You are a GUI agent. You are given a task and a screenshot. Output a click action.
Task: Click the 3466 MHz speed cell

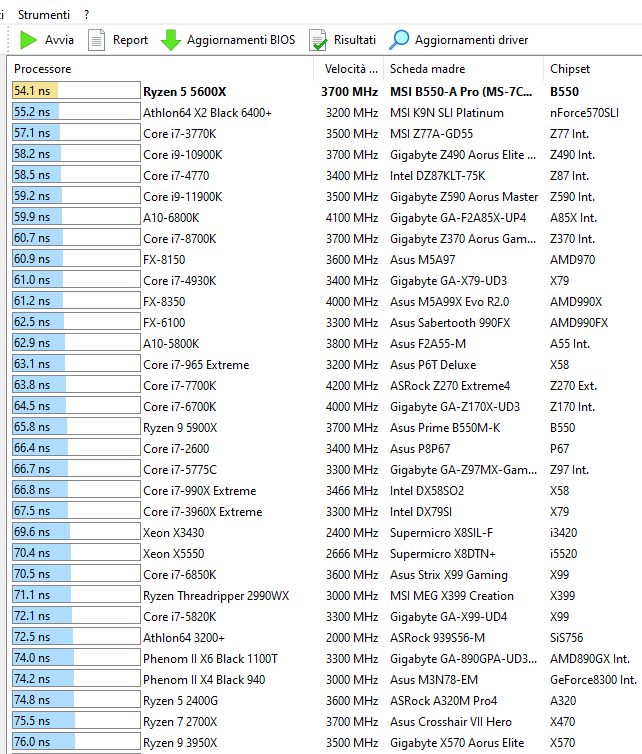tap(352, 490)
